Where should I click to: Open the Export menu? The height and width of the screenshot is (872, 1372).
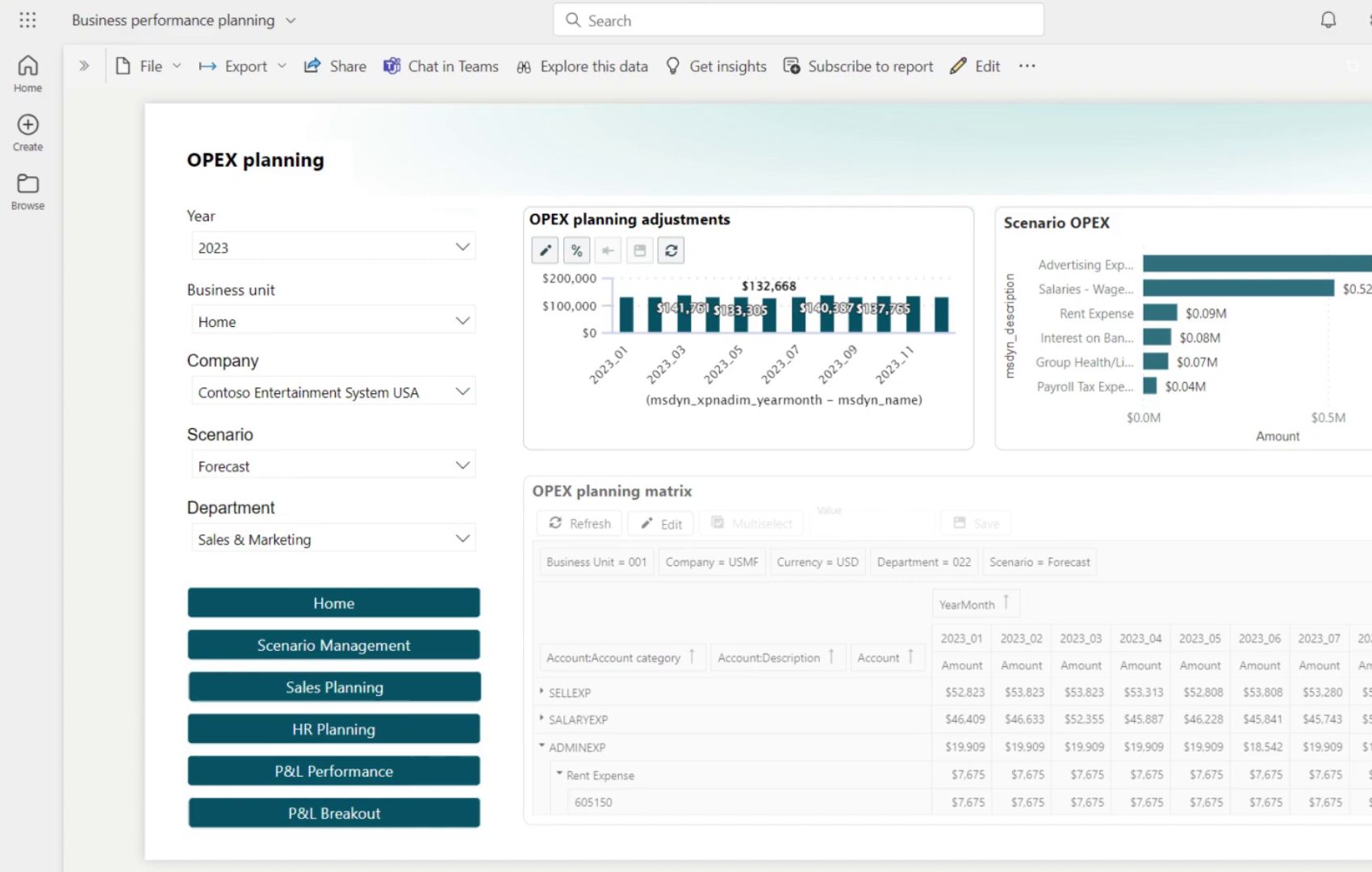(242, 66)
